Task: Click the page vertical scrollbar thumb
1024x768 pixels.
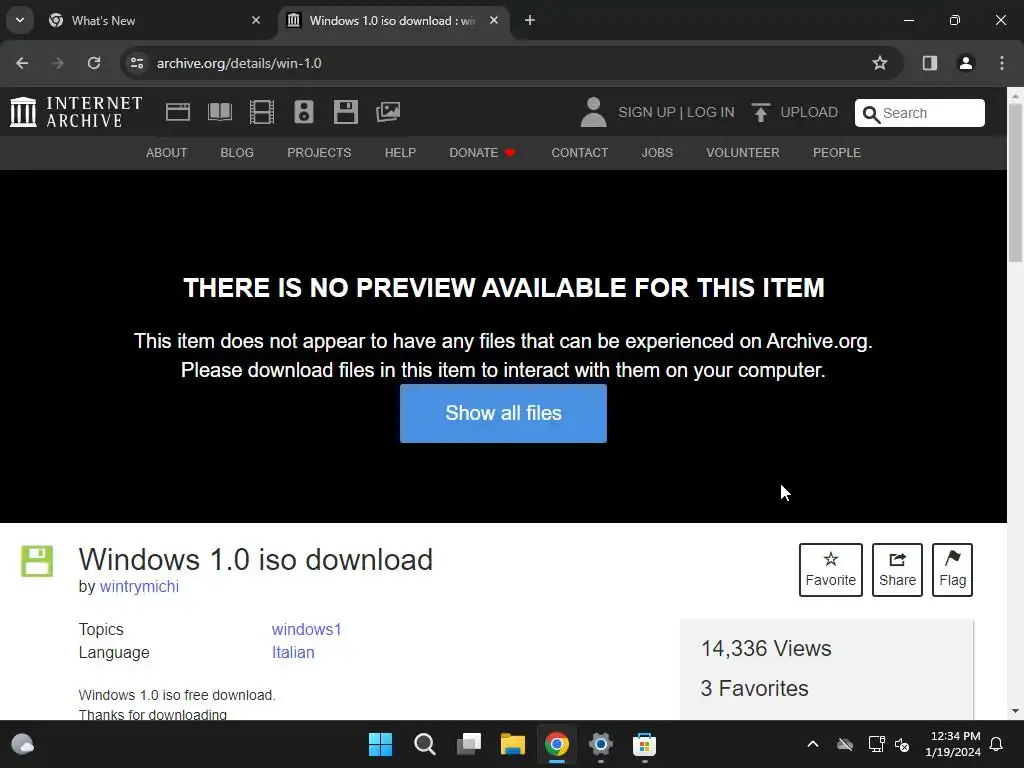Action: [1016, 183]
